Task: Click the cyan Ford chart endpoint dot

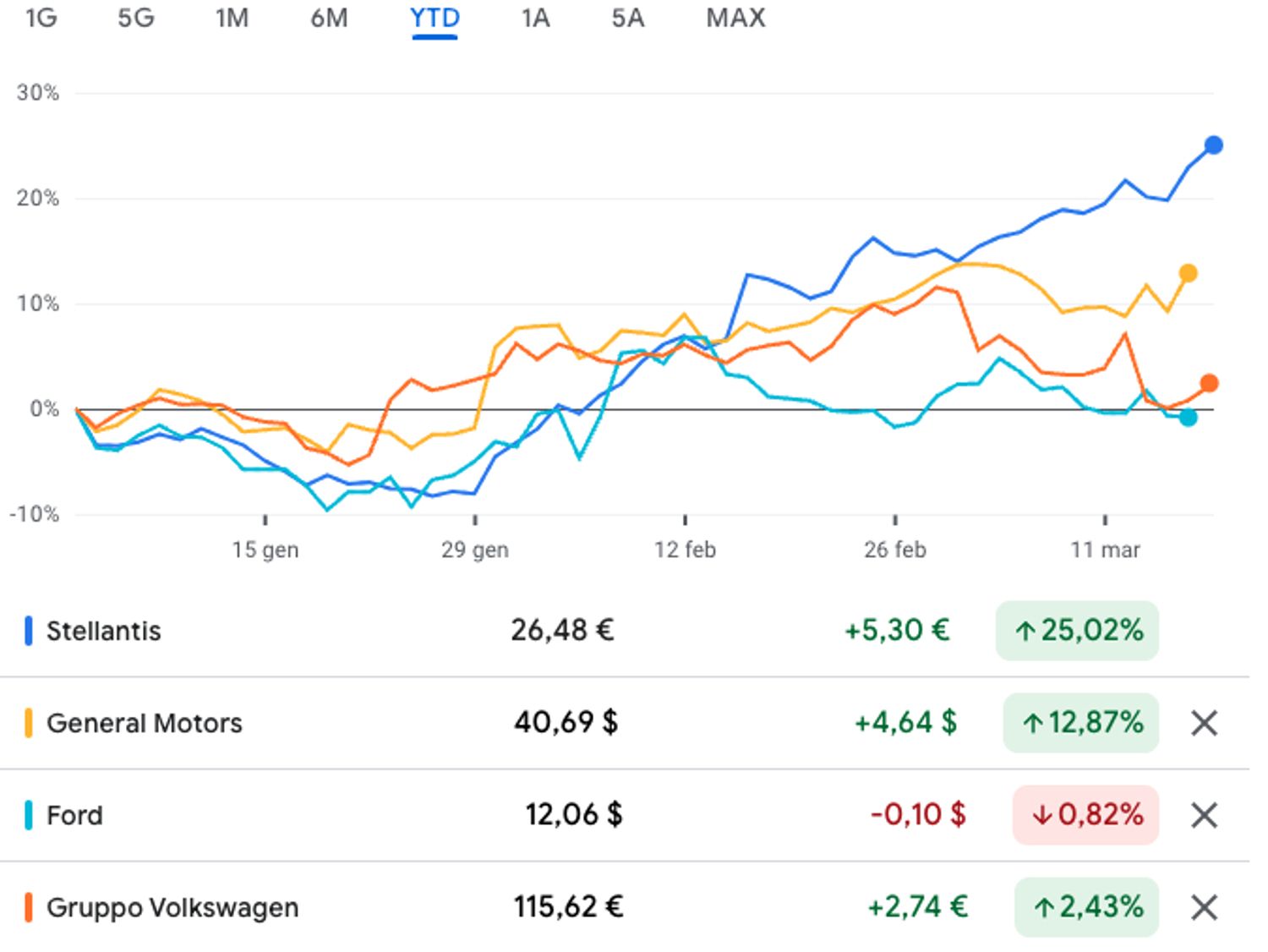Action: tap(1188, 417)
